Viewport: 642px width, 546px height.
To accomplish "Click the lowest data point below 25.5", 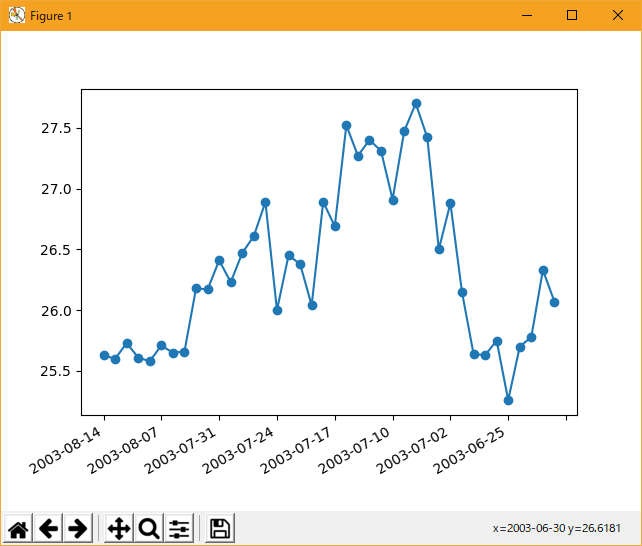I will click(508, 400).
